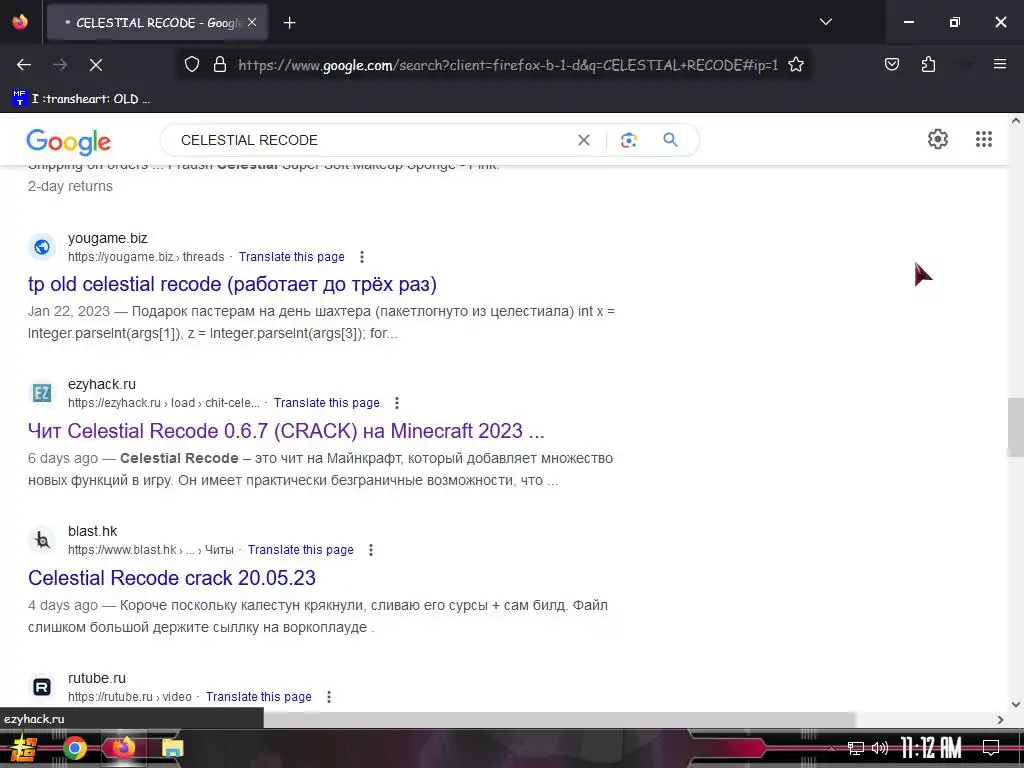Click the site security padlock icon
The height and width of the screenshot is (768, 1024).
pyautogui.click(x=220, y=65)
